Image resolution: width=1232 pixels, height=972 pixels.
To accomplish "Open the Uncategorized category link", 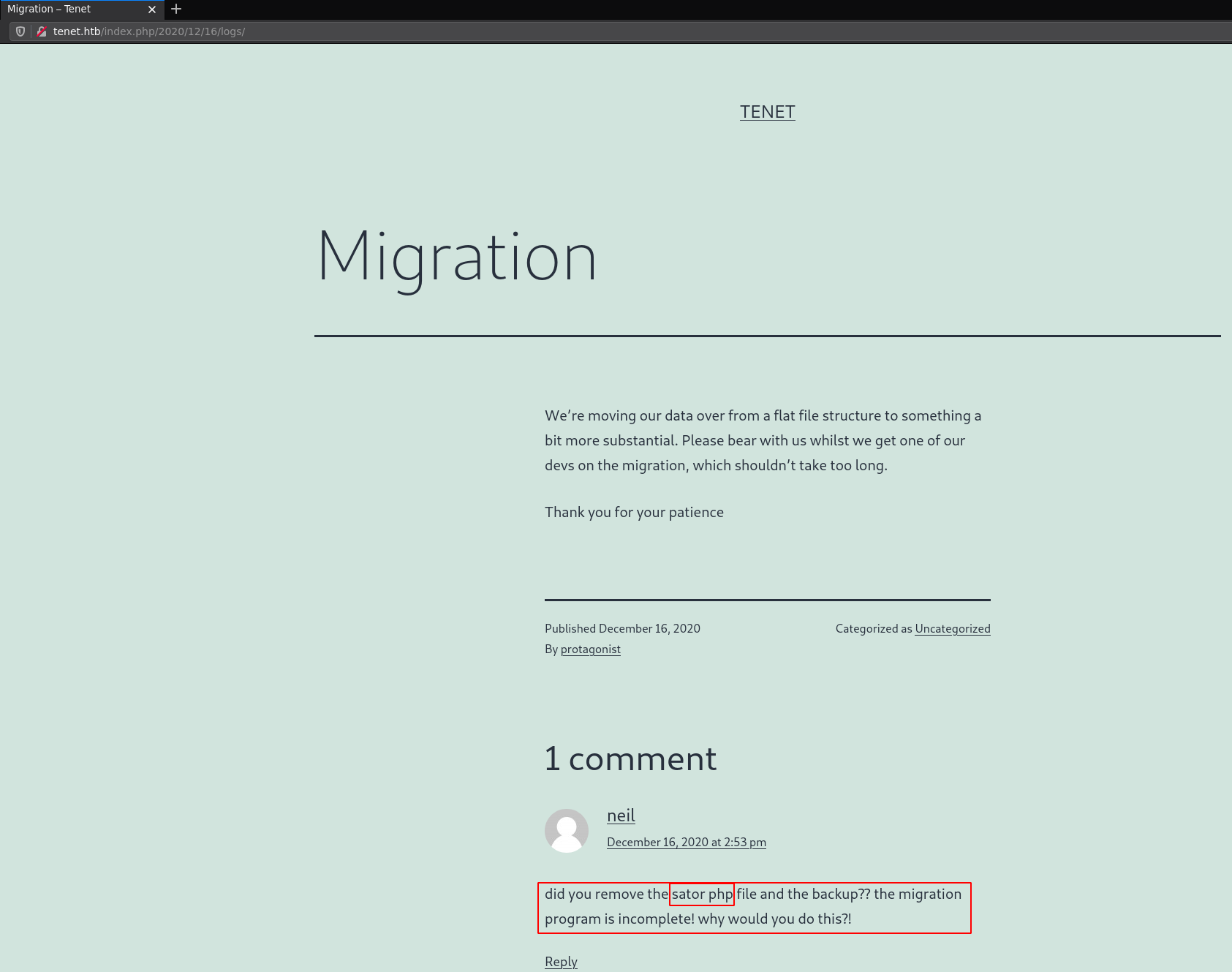I will click(952, 629).
